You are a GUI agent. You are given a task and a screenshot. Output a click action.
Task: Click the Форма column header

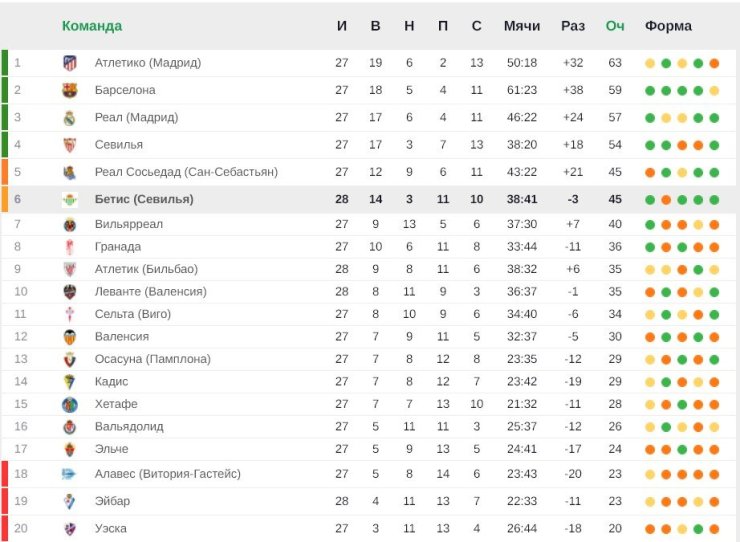(668, 26)
